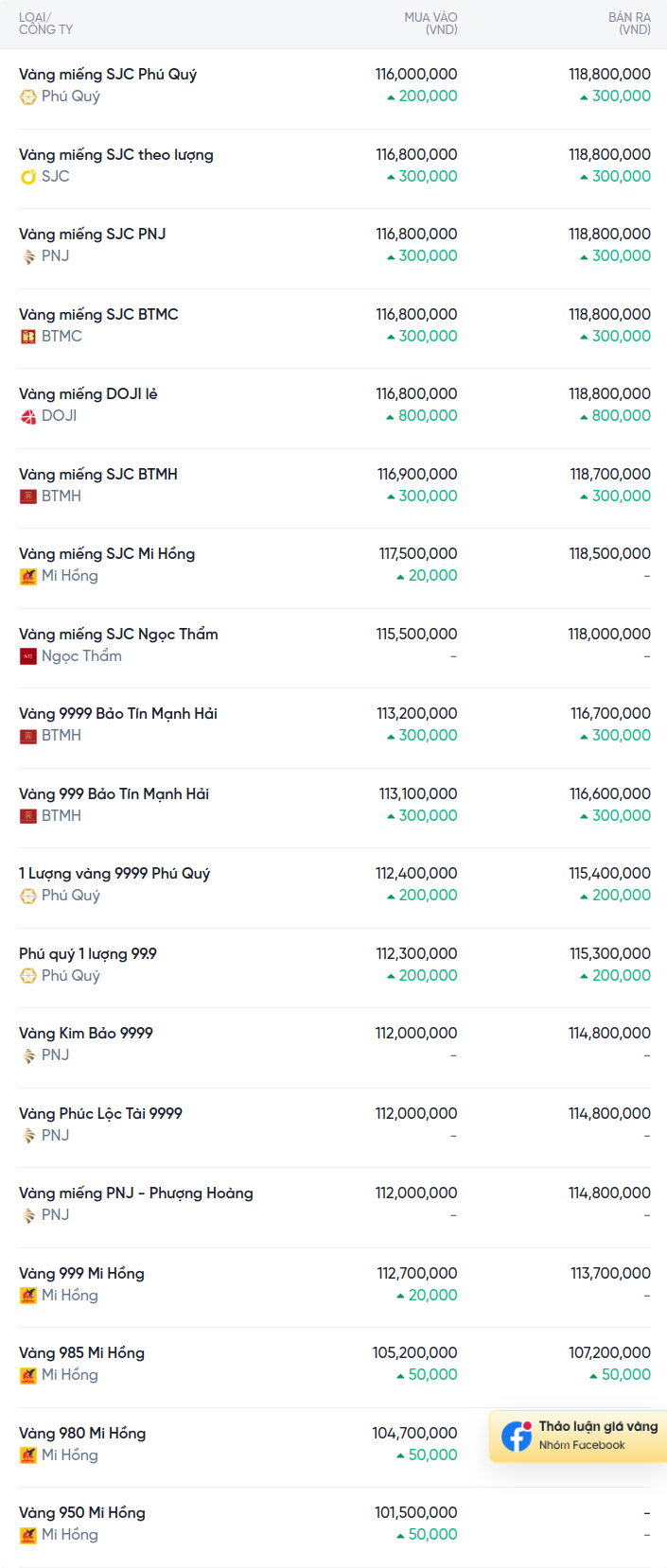Click the BTMH logo under Vàng miếng SJC BTMH

28,497
